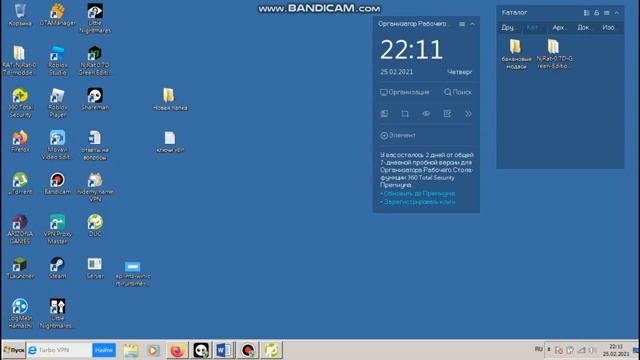Select first yellow folder in Каталог
640x360 pixels.
pos(516,54)
